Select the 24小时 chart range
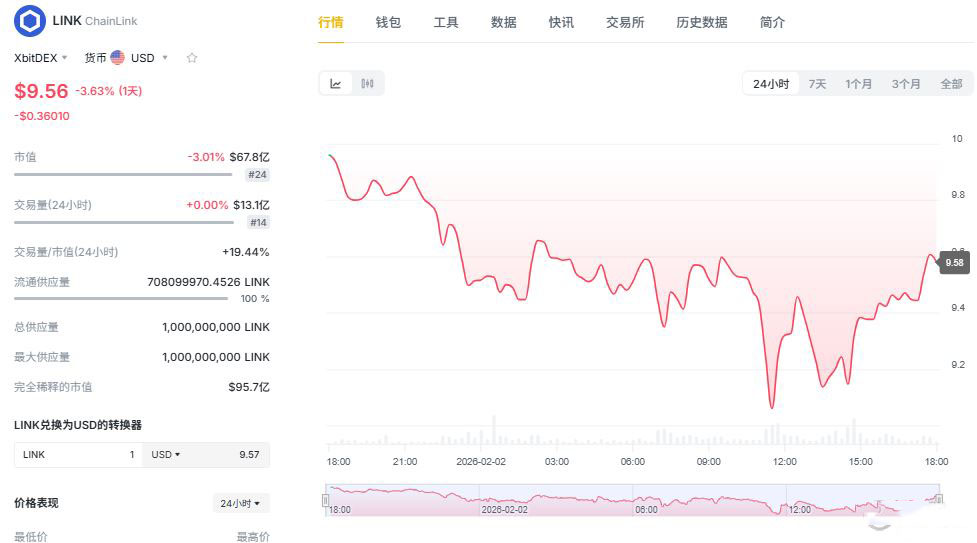The image size is (977, 543). 771,84
